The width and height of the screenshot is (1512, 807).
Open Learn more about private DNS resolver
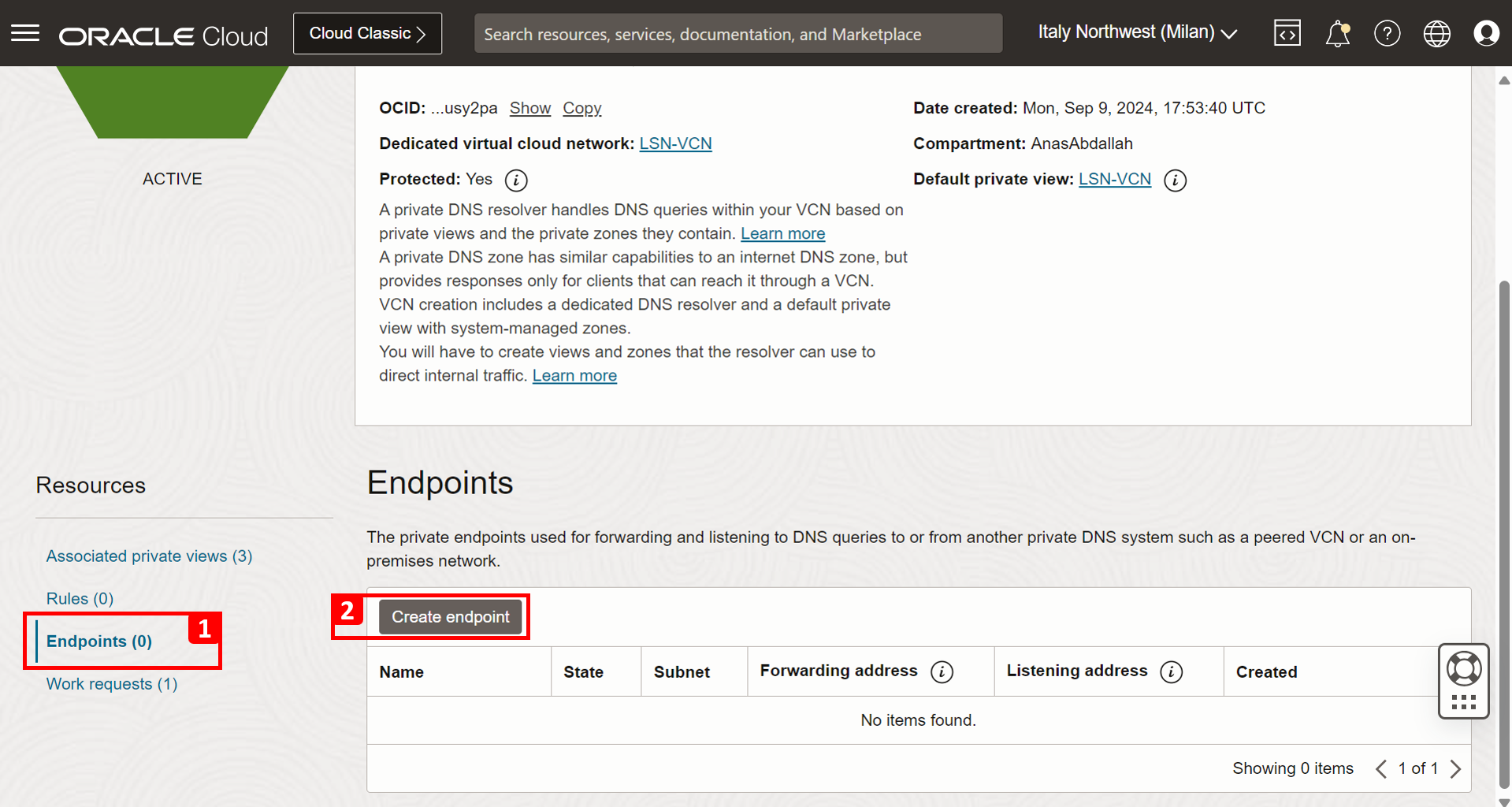click(782, 233)
